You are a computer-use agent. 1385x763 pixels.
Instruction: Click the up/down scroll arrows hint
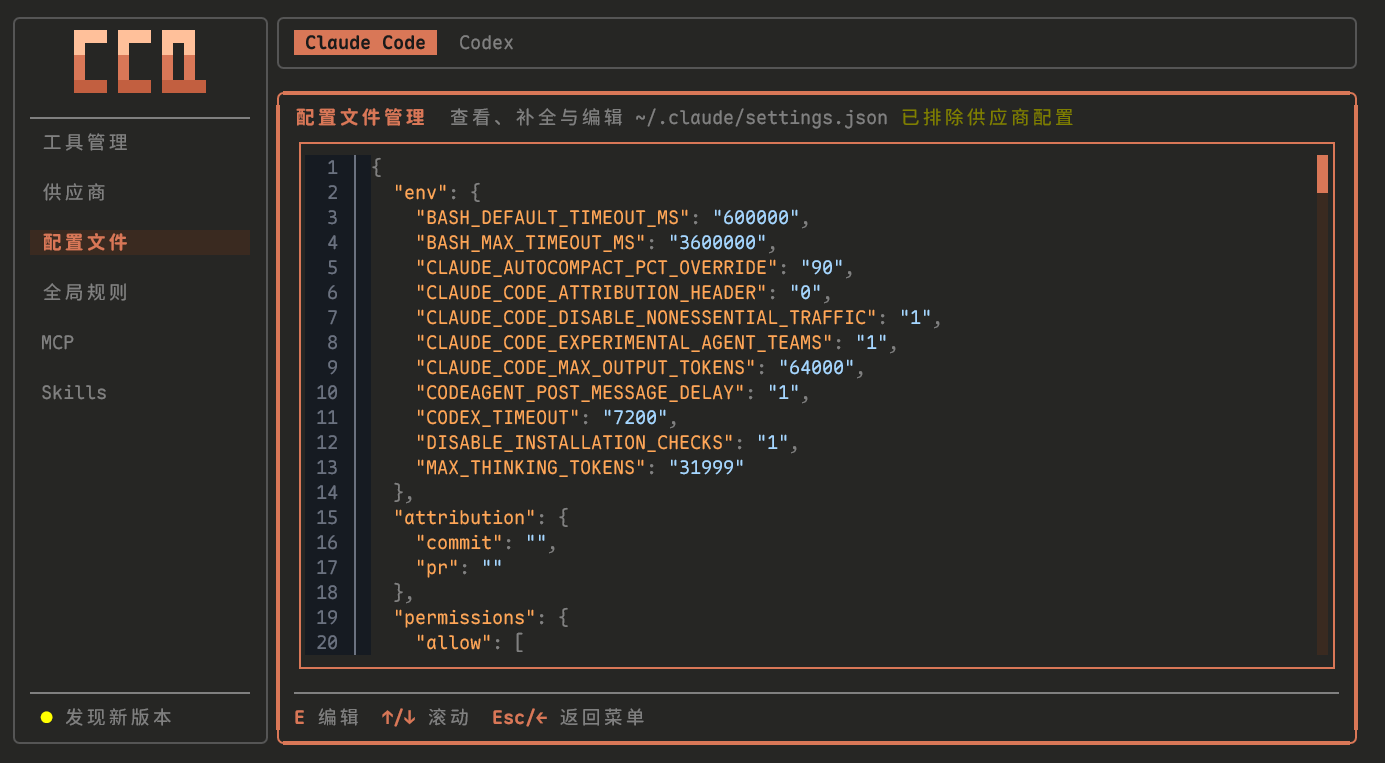398,717
